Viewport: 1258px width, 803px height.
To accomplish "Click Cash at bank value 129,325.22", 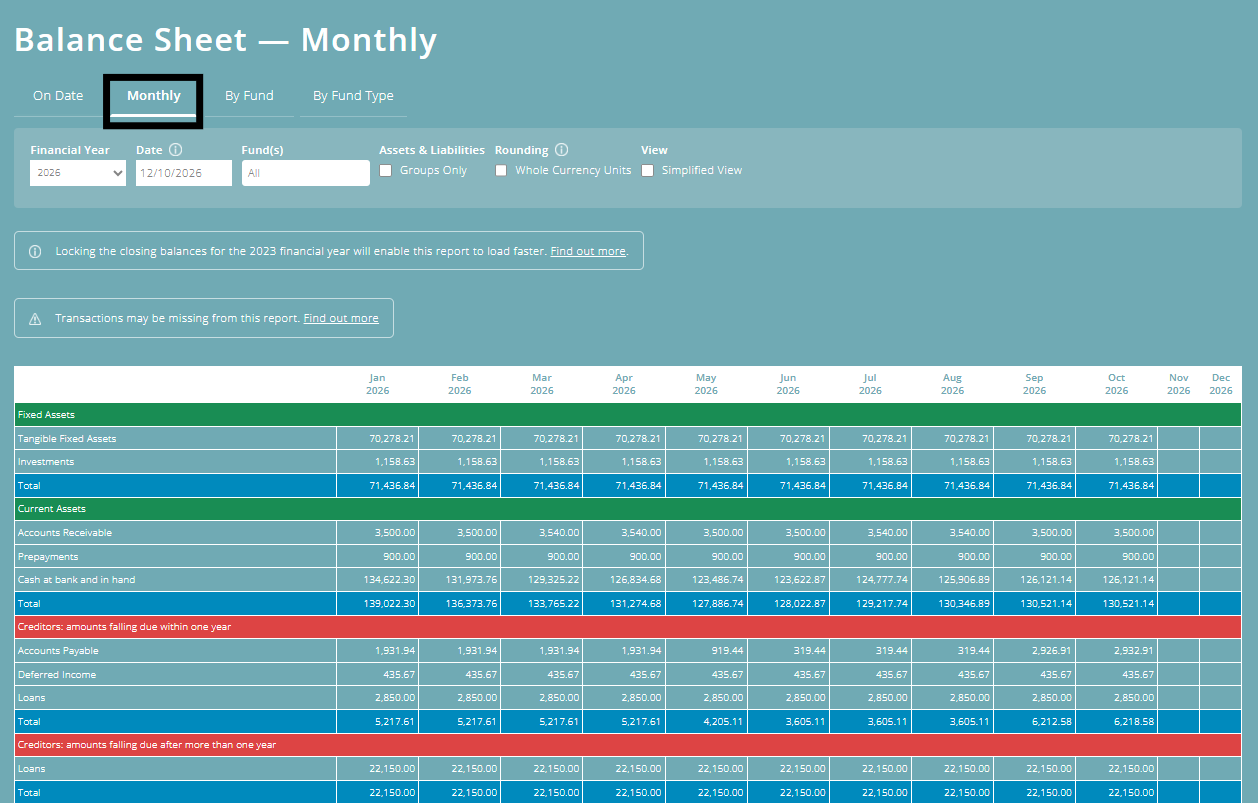I will [552, 580].
